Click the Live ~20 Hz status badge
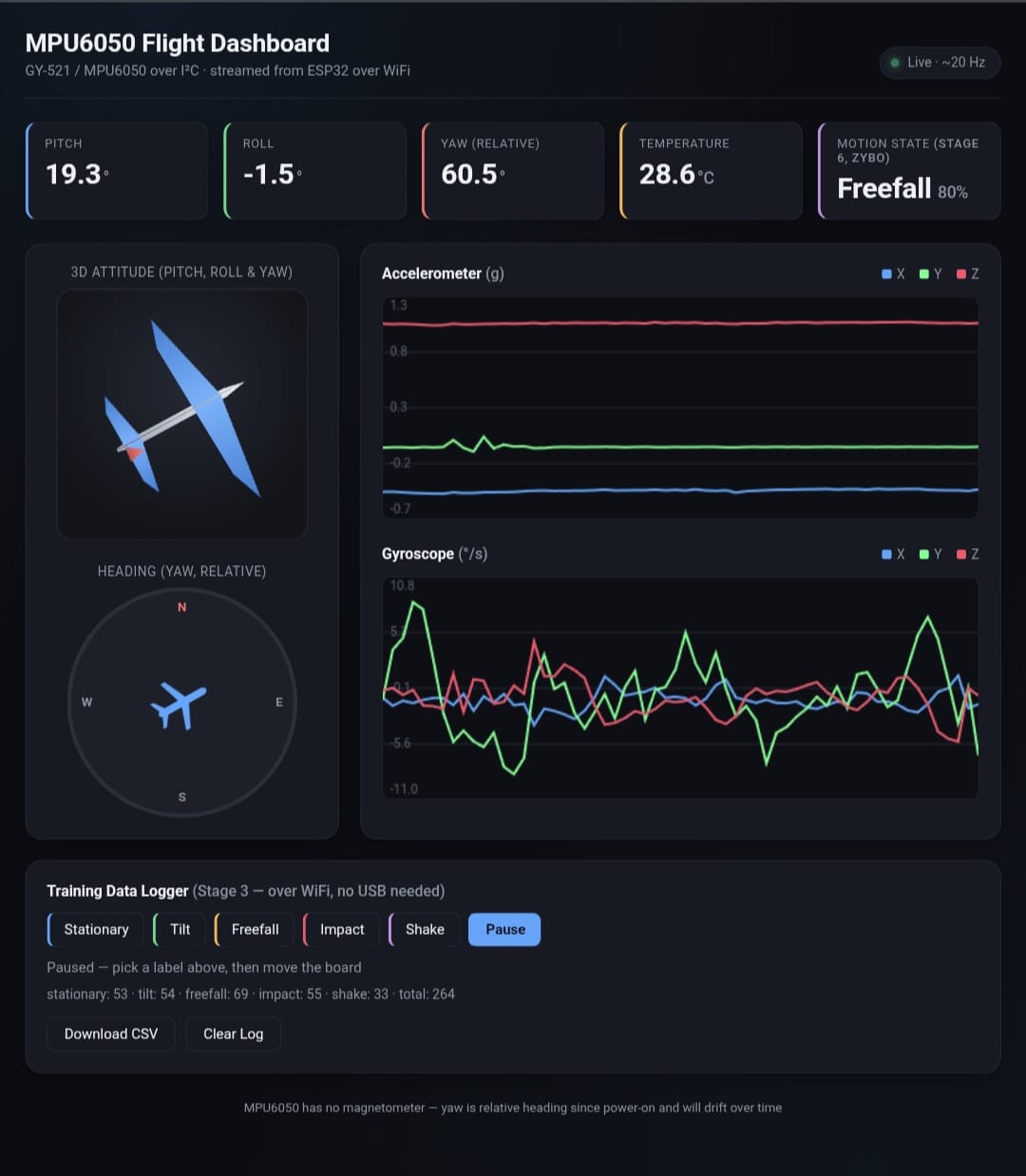This screenshot has height=1176, width=1026. coord(940,62)
